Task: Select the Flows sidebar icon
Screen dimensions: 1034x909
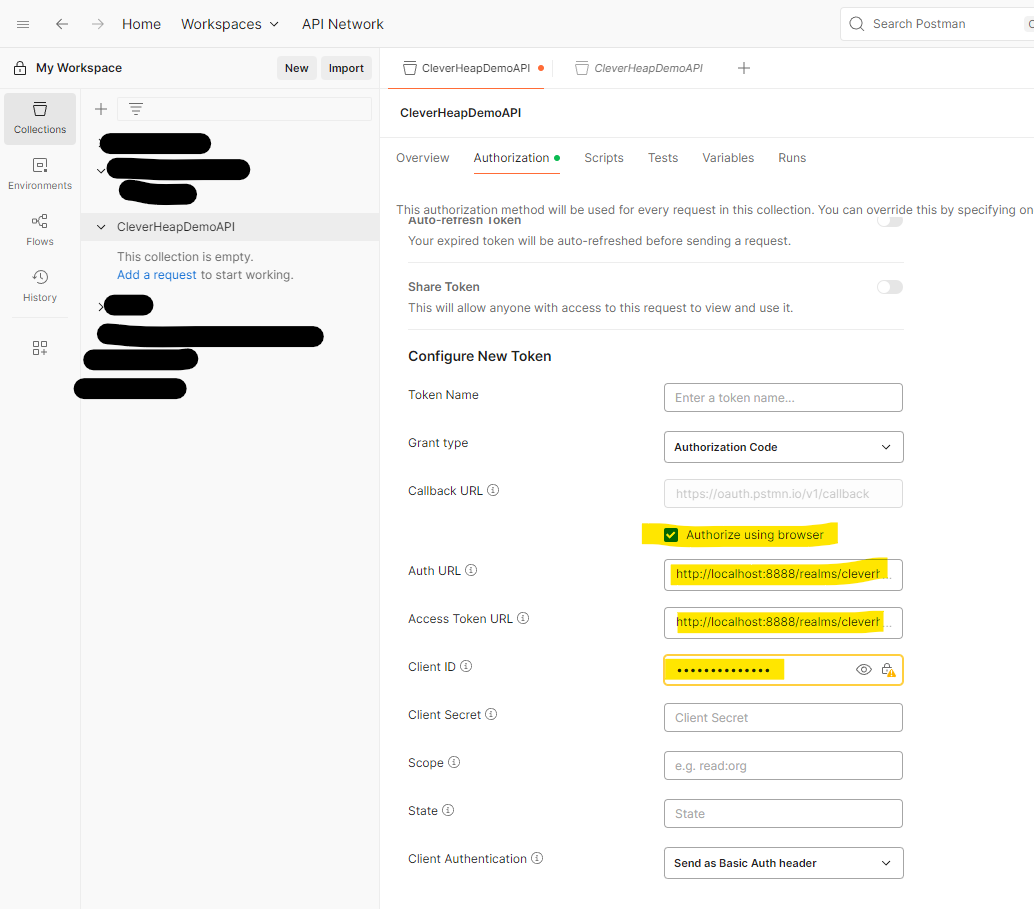Action: (x=39, y=228)
